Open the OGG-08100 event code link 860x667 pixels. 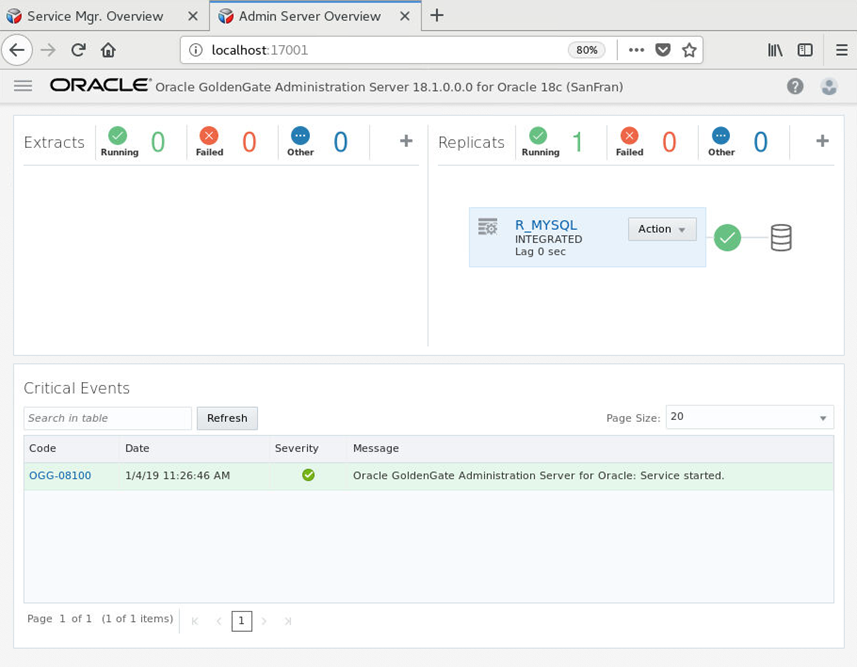60,476
